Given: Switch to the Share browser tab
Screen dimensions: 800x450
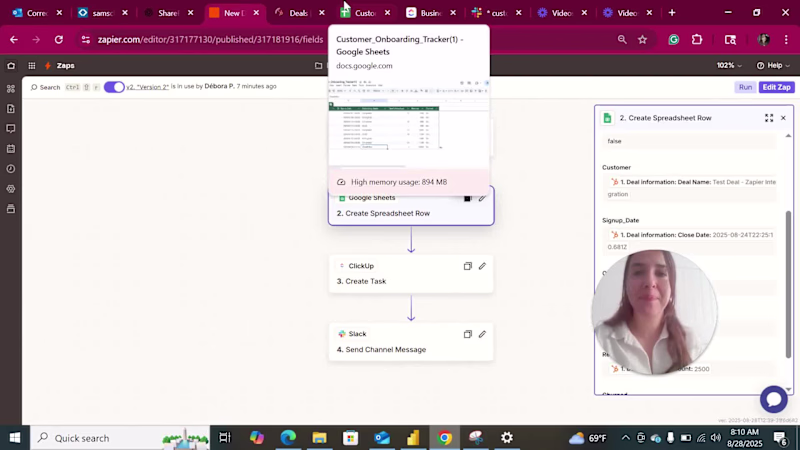Looking at the screenshot, I should (x=168, y=13).
